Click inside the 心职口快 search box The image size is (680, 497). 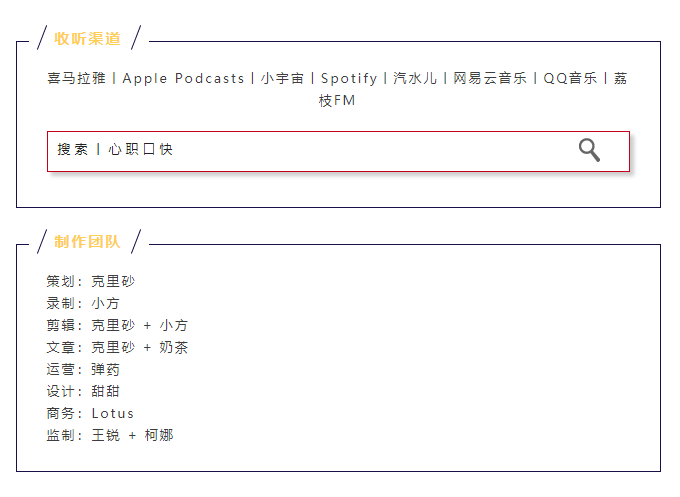tap(338, 151)
